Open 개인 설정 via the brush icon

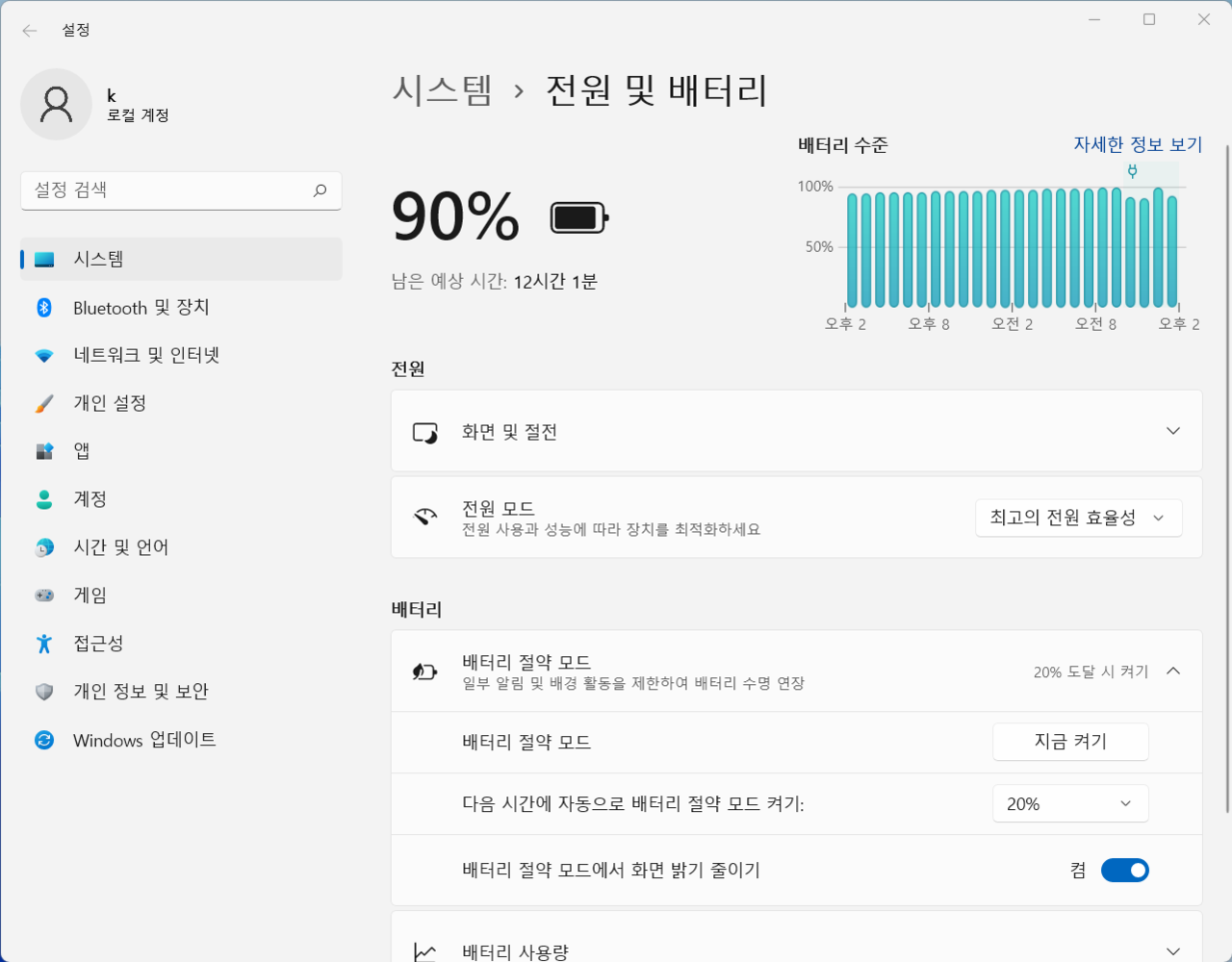click(44, 403)
